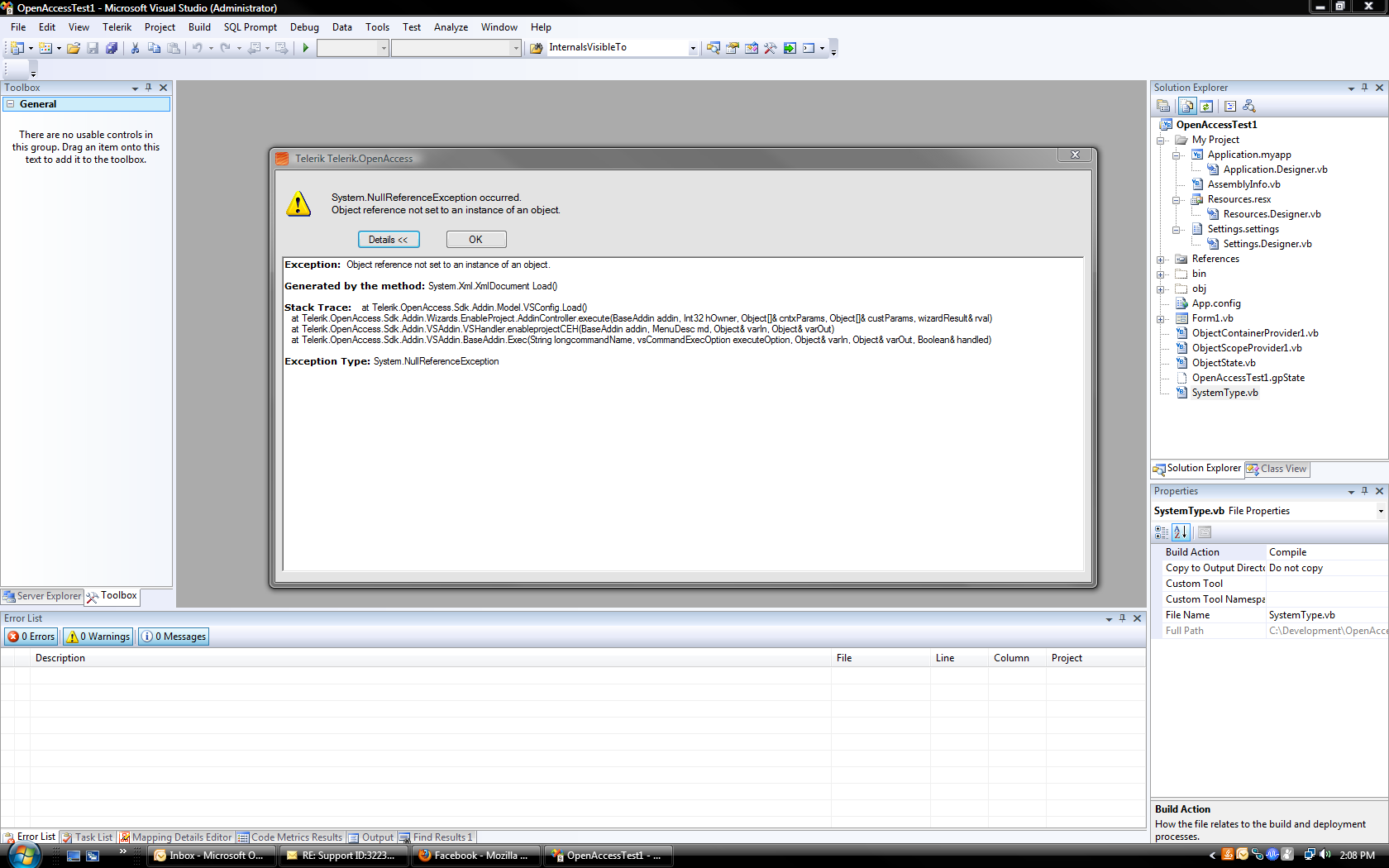Open the Properties object selector dropdown
Image resolution: width=1389 pixels, height=868 pixels.
[x=1381, y=511]
